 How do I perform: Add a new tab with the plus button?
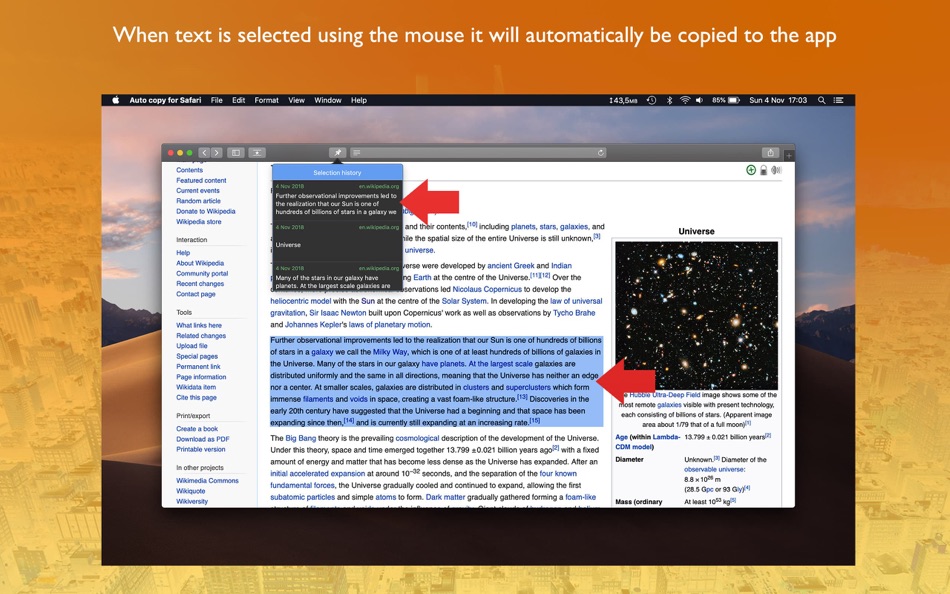pyautogui.click(x=788, y=156)
